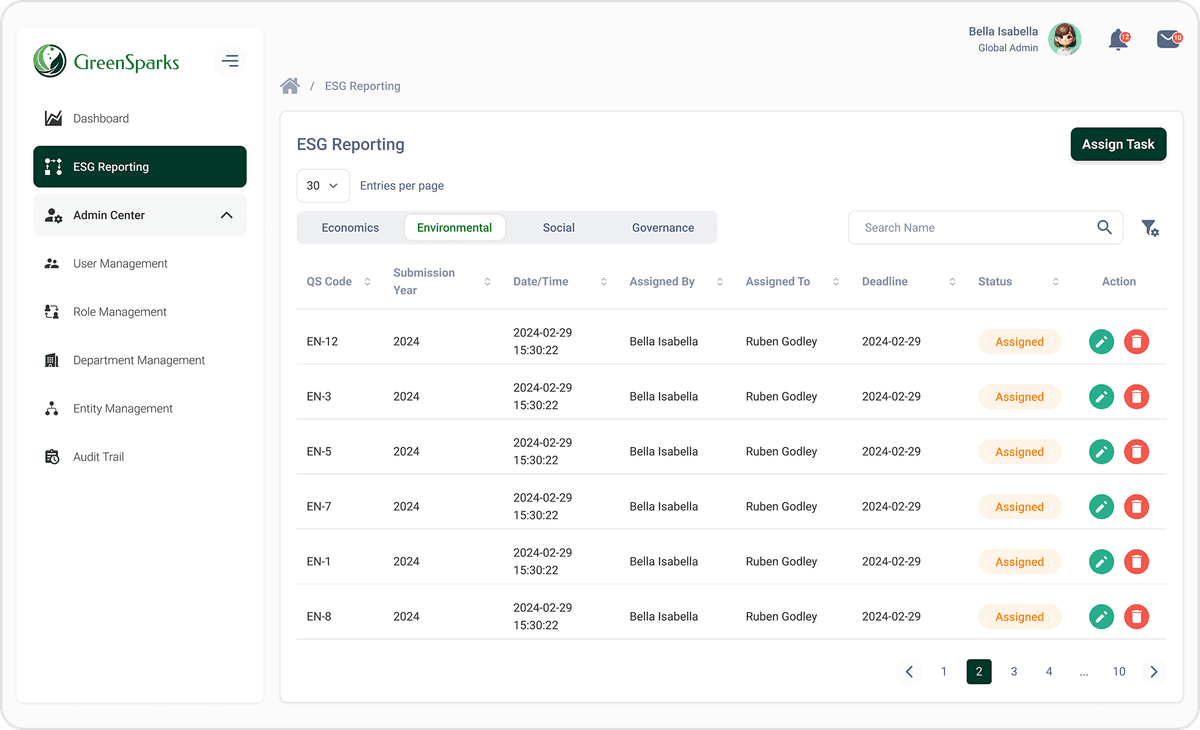The height and width of the screenshot is (730, 1200).
Task: Toggle sorting on the Deadline column
Action: click(x=950, y=281)
